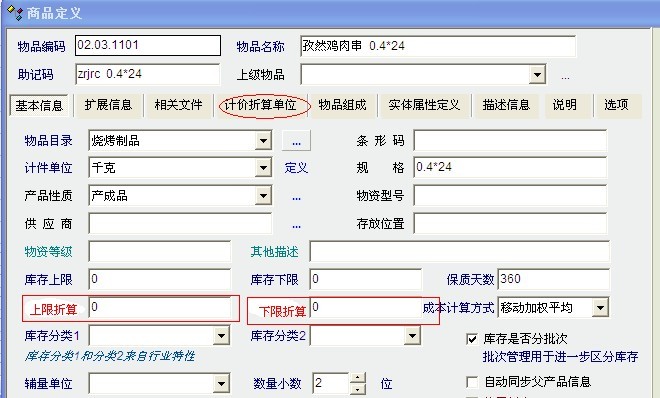Viewport: 660px width, 398px height.
Task: Toggle the 库存是否分批次 checkbox
Action: 472,339
